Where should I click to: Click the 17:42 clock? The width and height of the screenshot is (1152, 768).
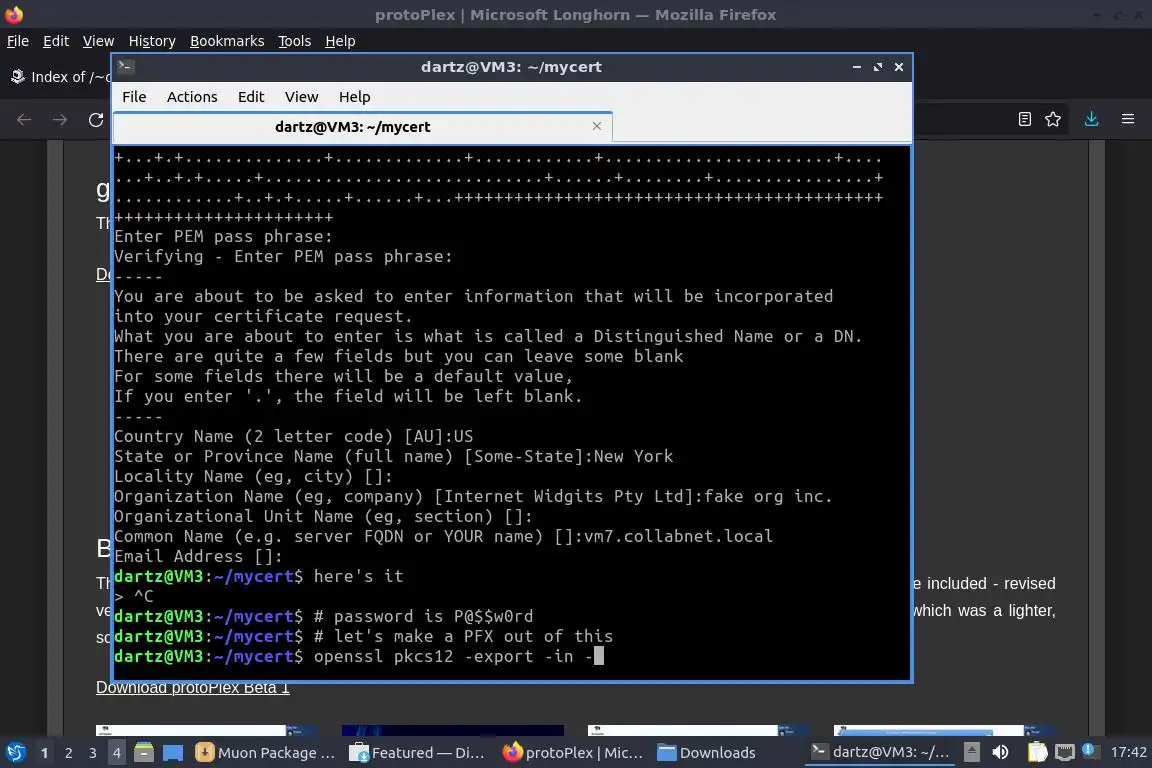[x=1128, y=752]
